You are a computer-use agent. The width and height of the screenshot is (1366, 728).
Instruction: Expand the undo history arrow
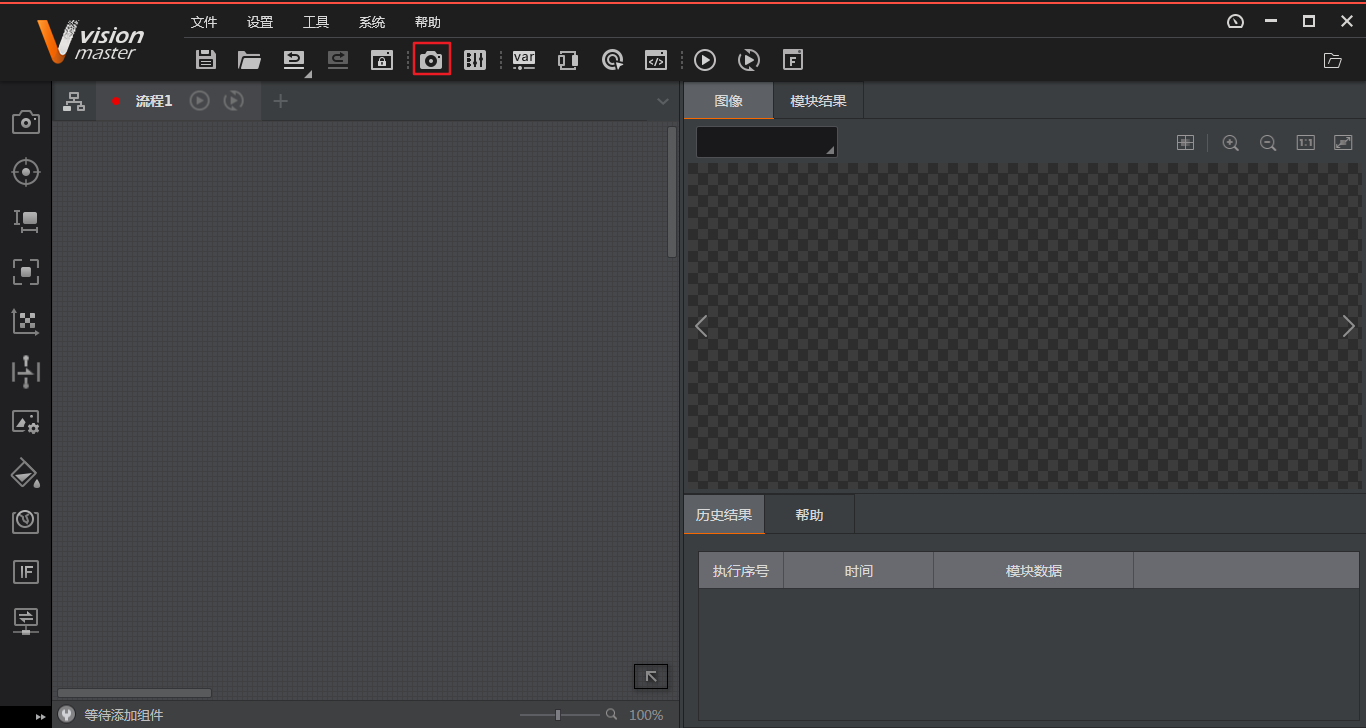(308, 73)
